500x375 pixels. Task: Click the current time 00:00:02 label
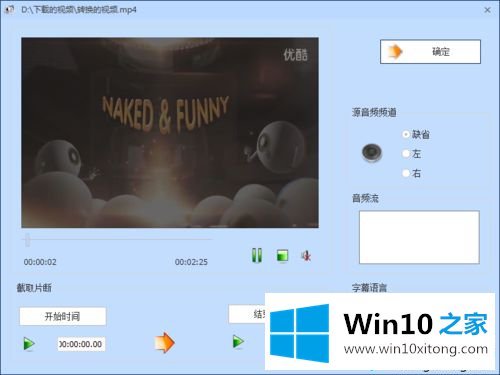click(40, 262)
